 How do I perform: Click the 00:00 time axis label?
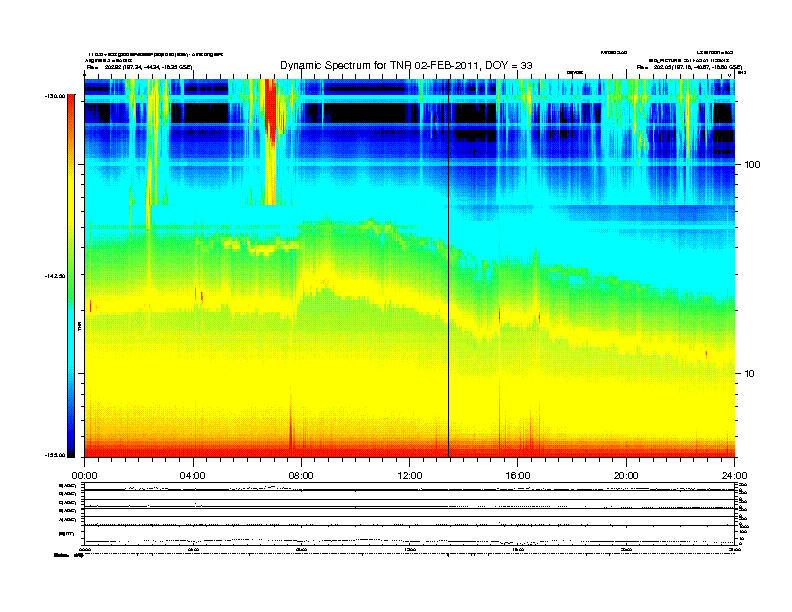click(x=84, y=476)
